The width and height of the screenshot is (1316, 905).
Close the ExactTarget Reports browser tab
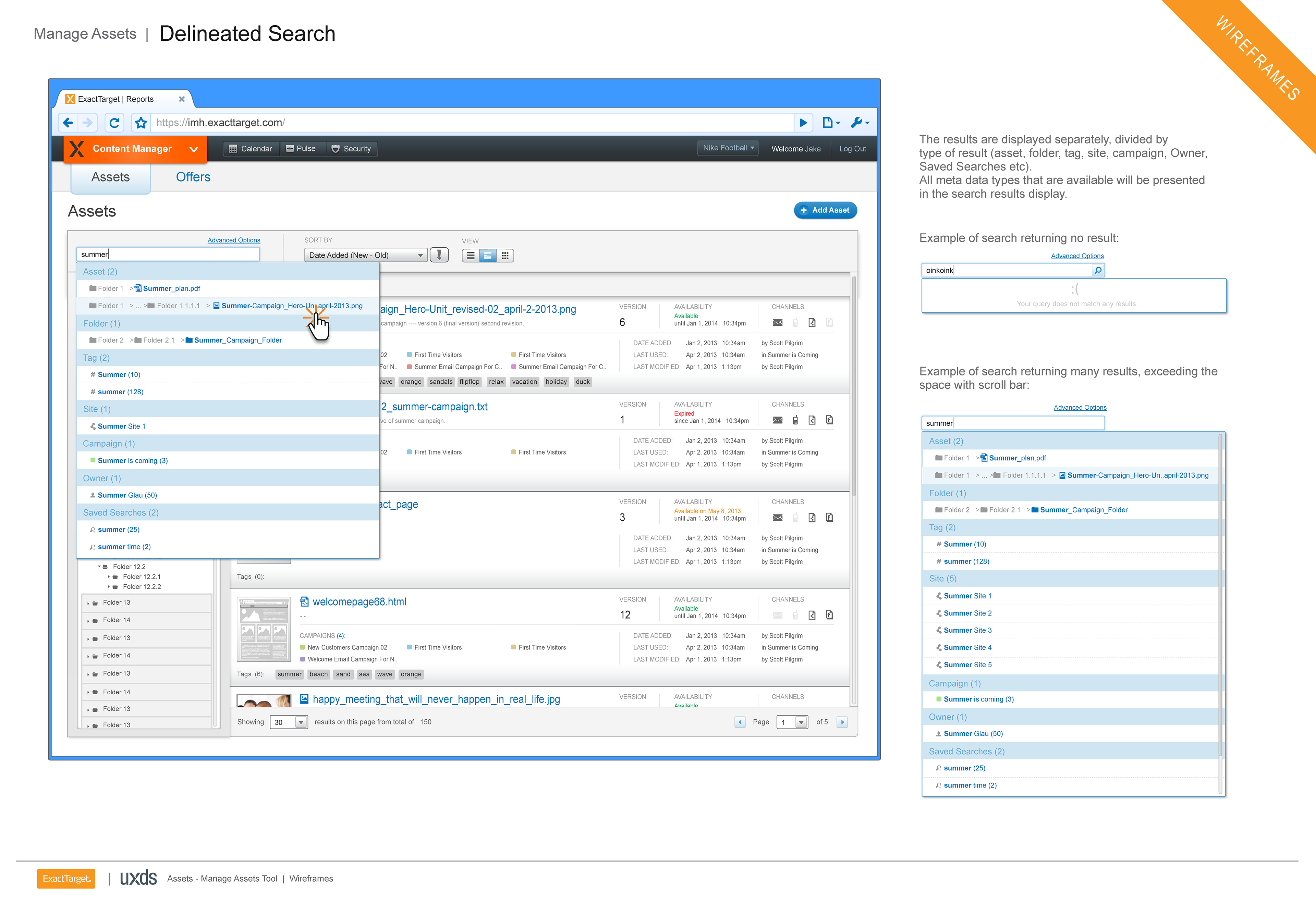pyautogui.click(x=182, y=99)
